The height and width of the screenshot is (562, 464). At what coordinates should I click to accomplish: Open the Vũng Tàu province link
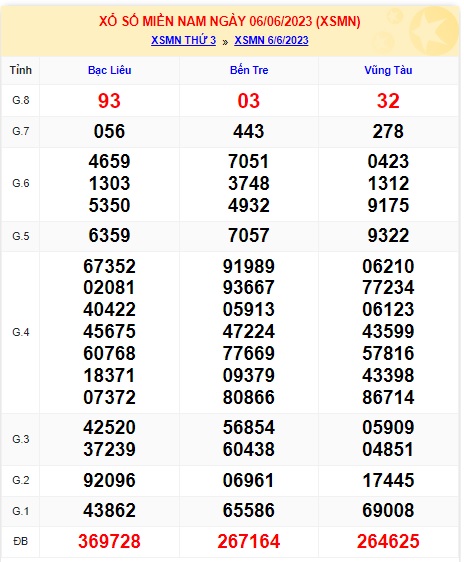point(388,70)
